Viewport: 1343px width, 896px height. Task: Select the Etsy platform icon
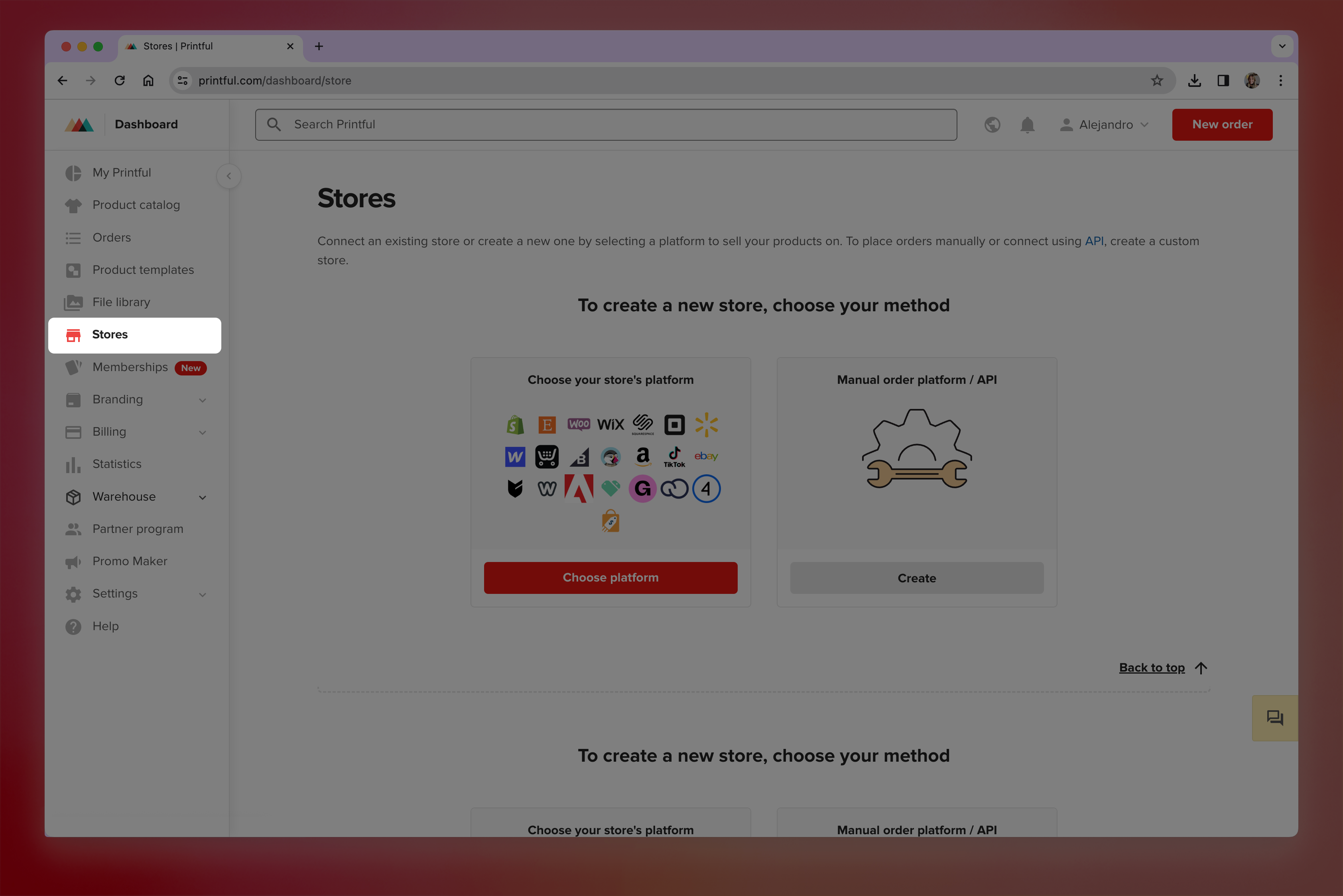tap(547, 424)
